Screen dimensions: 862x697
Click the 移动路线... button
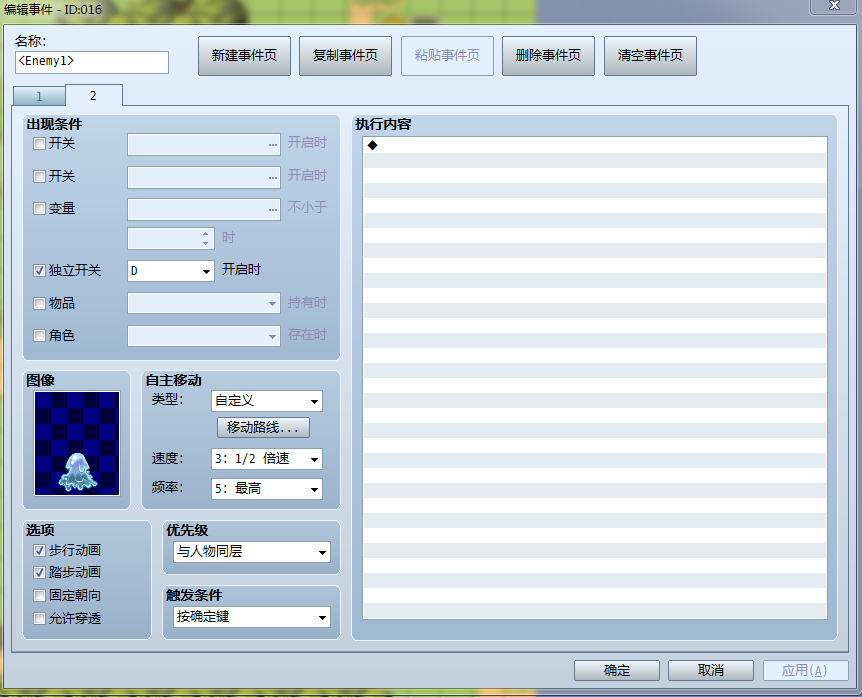point(263,428)
